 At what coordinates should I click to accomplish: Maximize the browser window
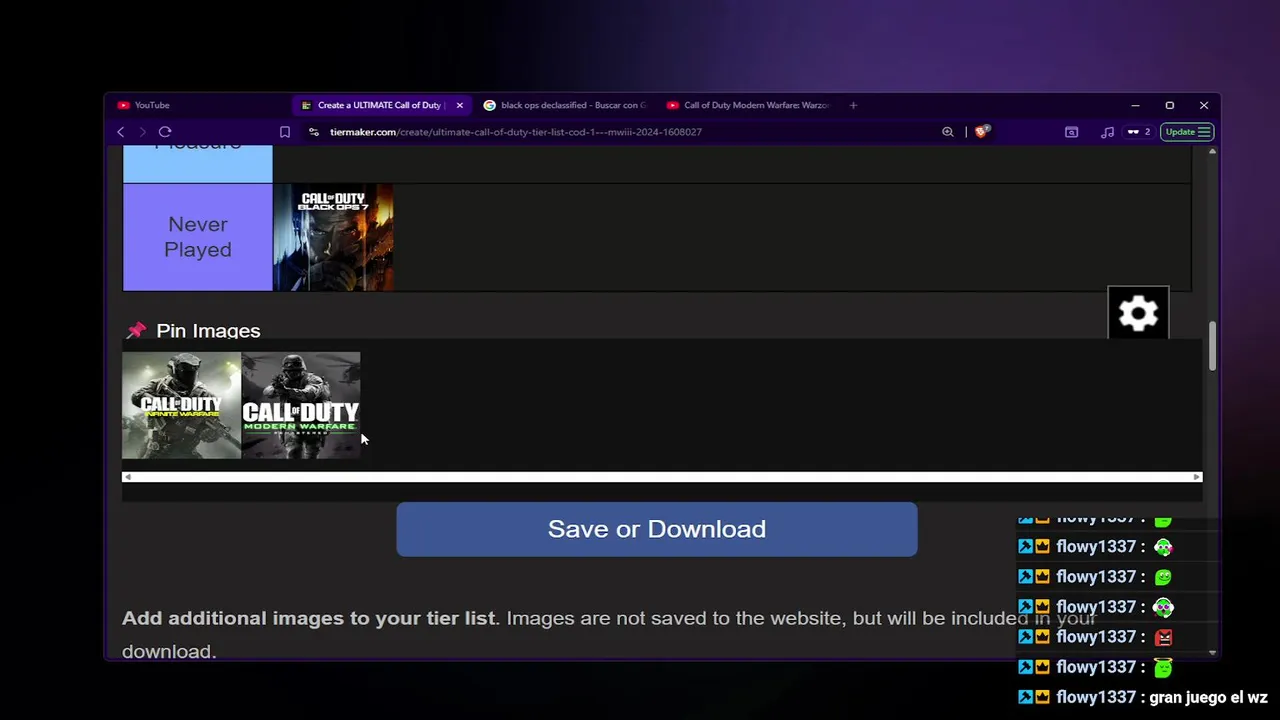point(1169,105)
